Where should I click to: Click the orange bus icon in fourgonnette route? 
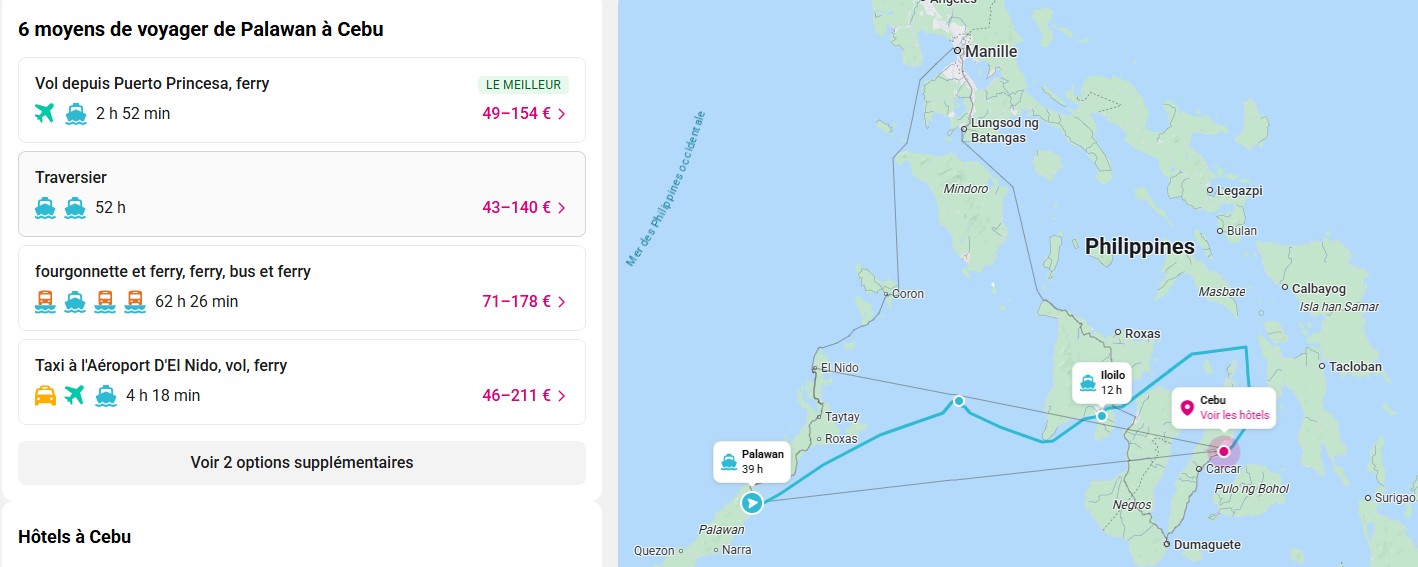(x=45, y=302)
